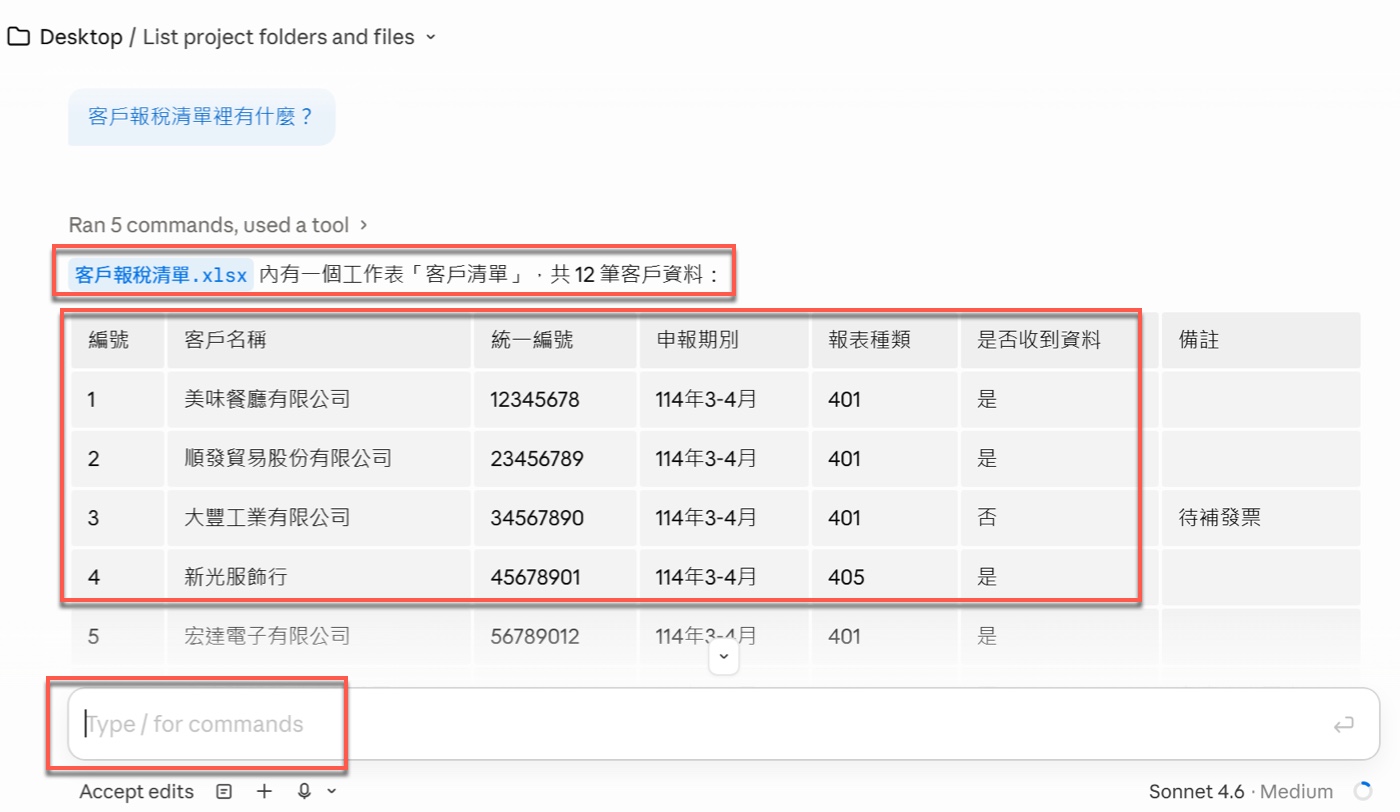Click the 'List project folders and files' title
1400x812 pixels.
pos(277,36)
